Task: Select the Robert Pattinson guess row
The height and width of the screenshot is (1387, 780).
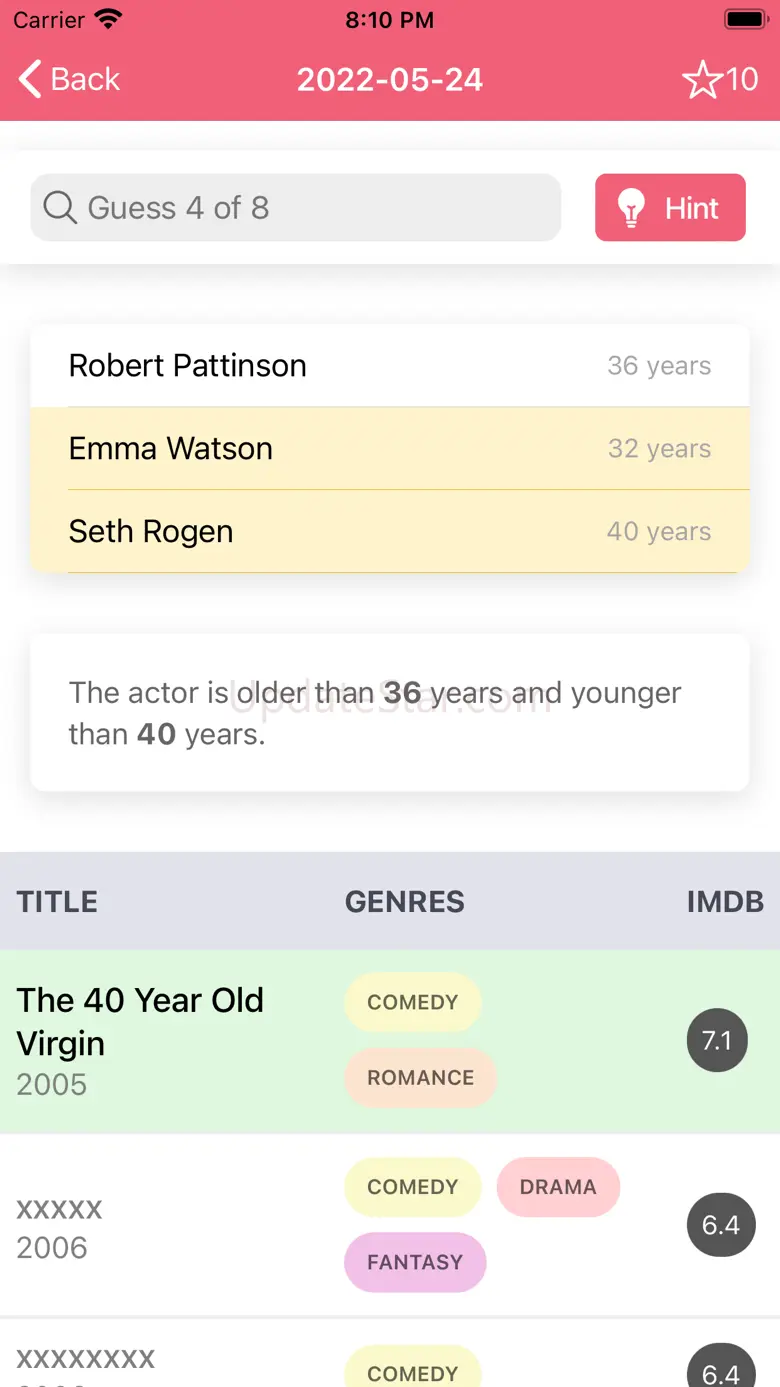Action: [389, 366]
